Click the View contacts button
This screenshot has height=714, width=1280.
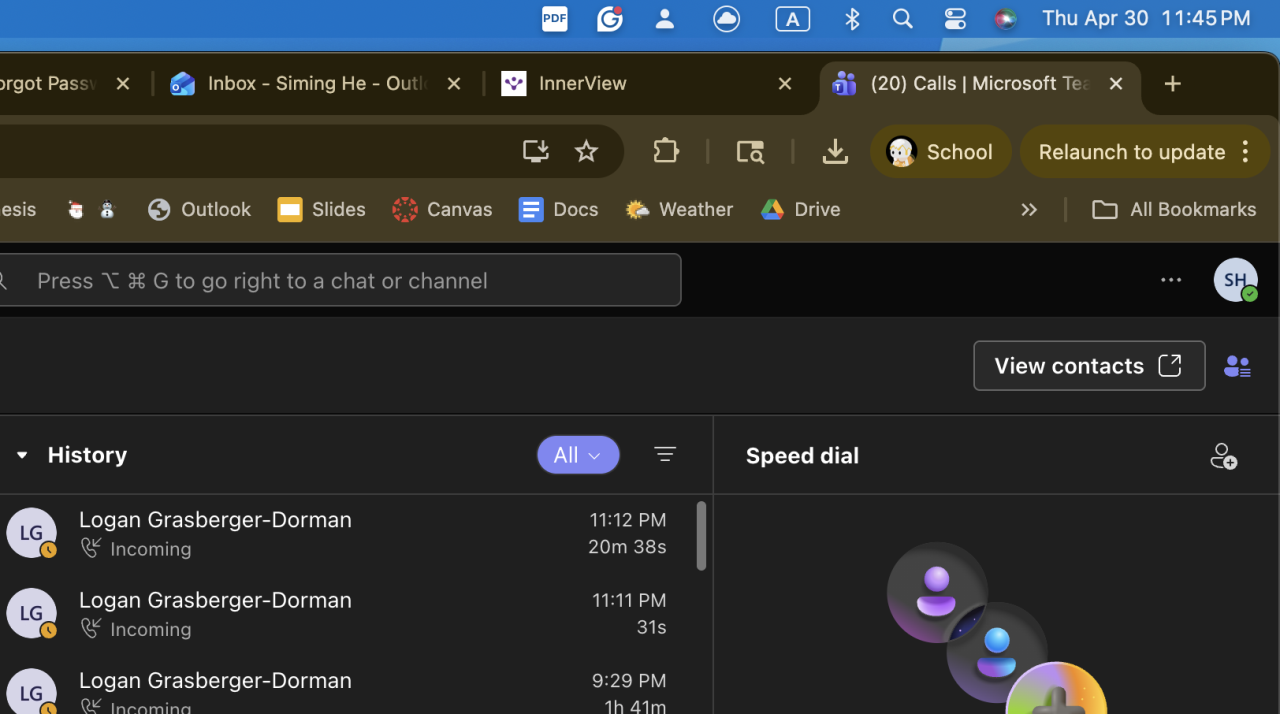pyautogui.click(x=1089, y=366)
